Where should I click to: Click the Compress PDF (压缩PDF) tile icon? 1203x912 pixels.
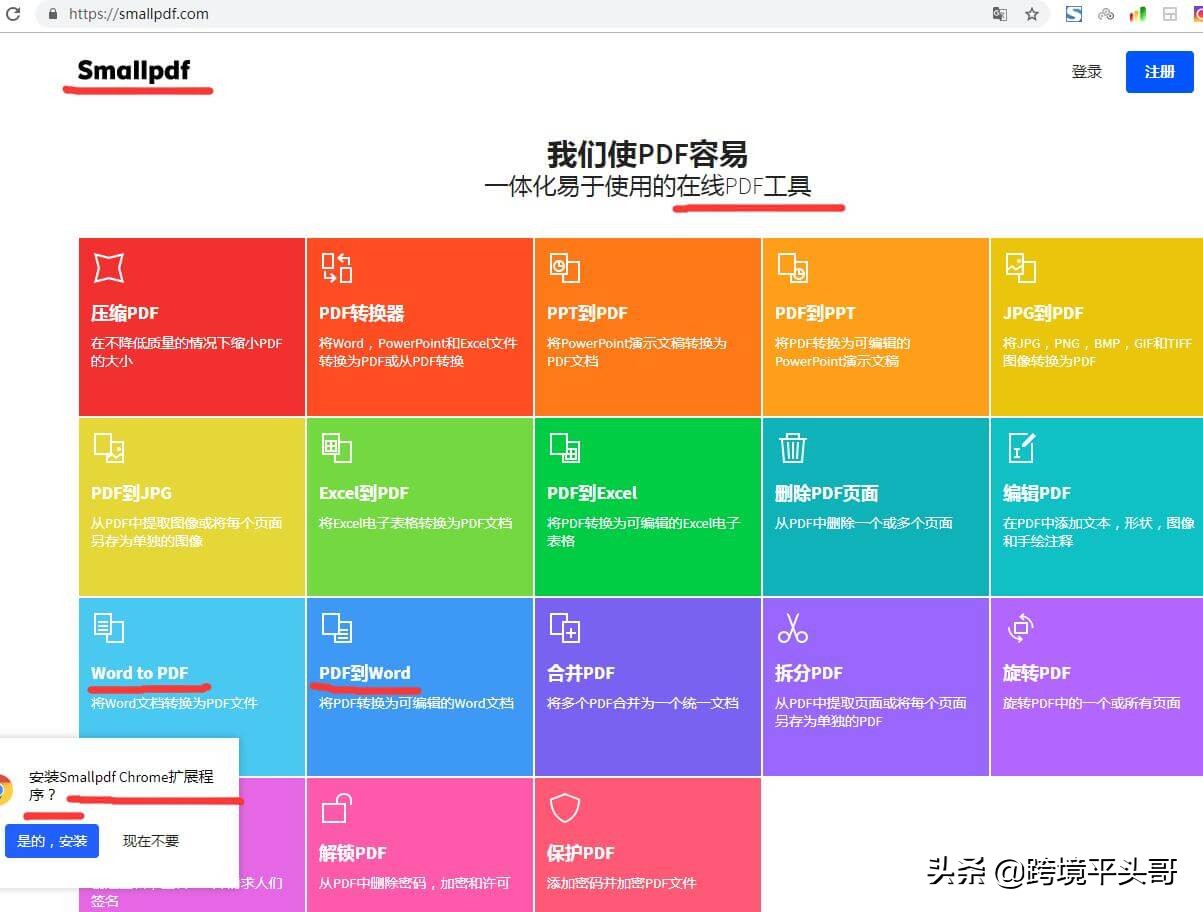click(108, 267)
